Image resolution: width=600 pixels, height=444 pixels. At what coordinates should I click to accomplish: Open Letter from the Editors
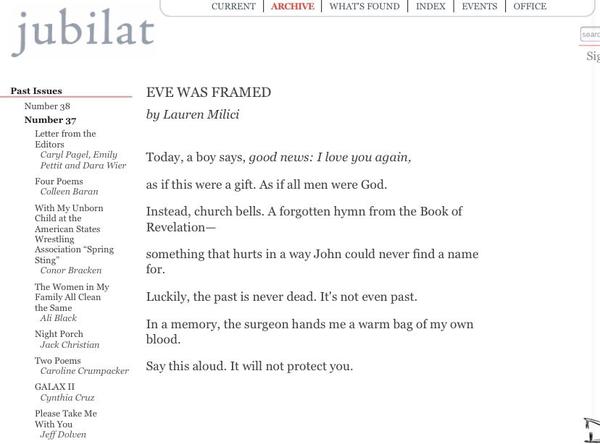pos(65,138)
